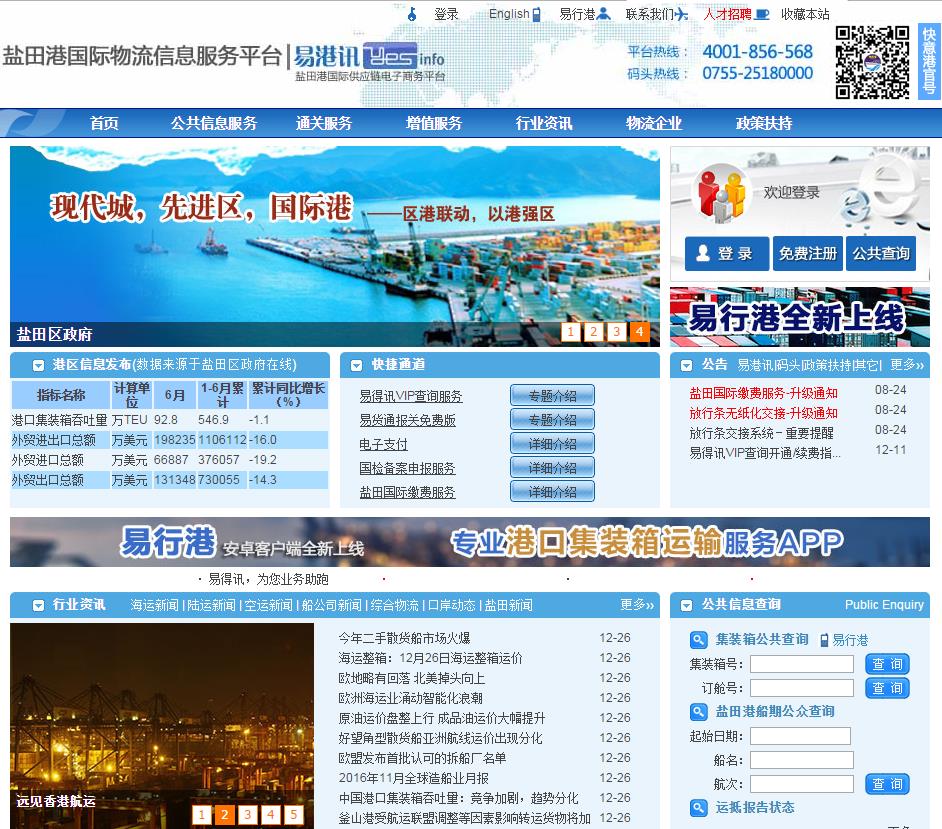Click the 公共查询 button
The width and height of the screenshot is (942, 829).
click(881, 254)
